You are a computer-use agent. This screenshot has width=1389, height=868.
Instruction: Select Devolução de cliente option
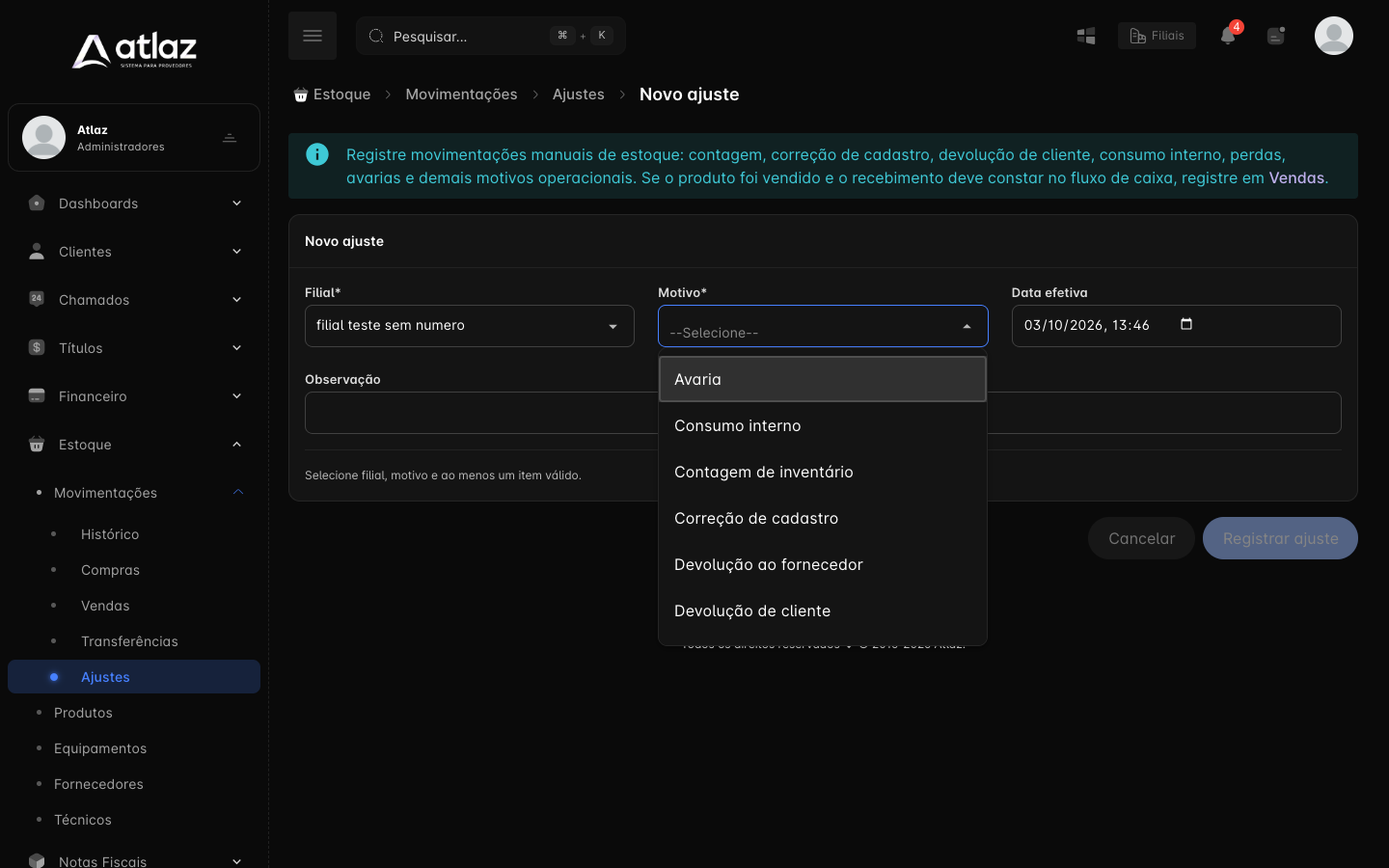point(823,610)
